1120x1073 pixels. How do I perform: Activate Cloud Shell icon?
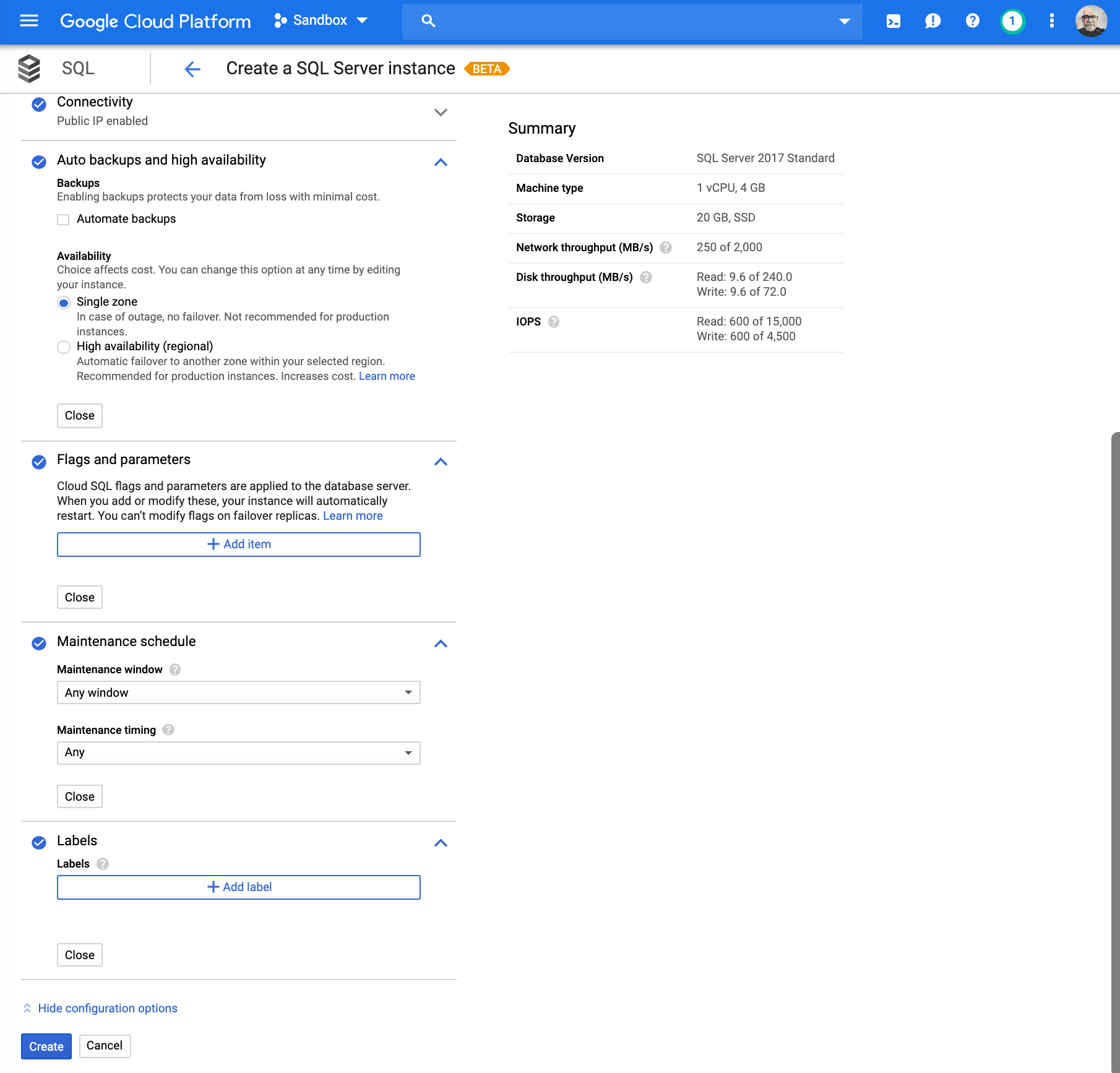point(893,21)
